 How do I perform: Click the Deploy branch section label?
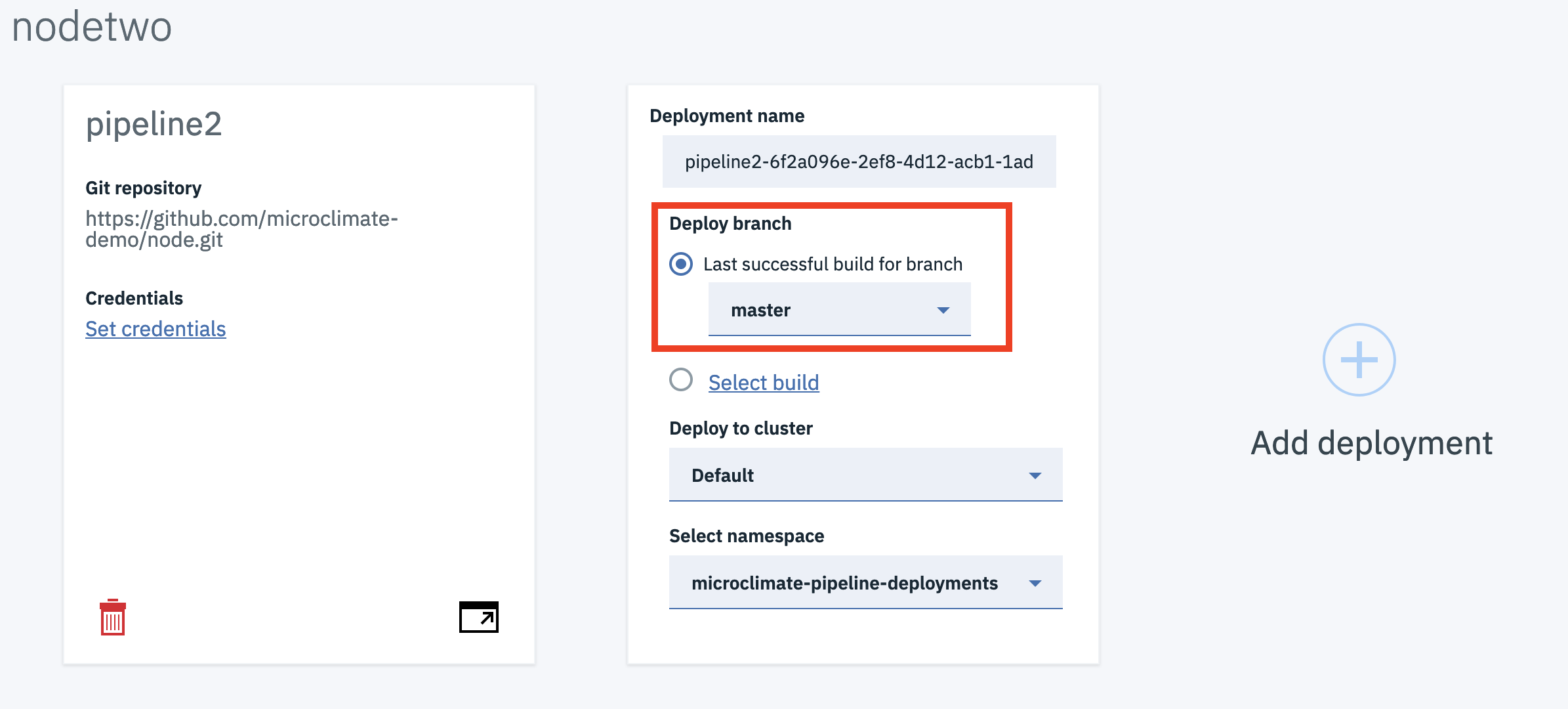(x=730, y=224)
